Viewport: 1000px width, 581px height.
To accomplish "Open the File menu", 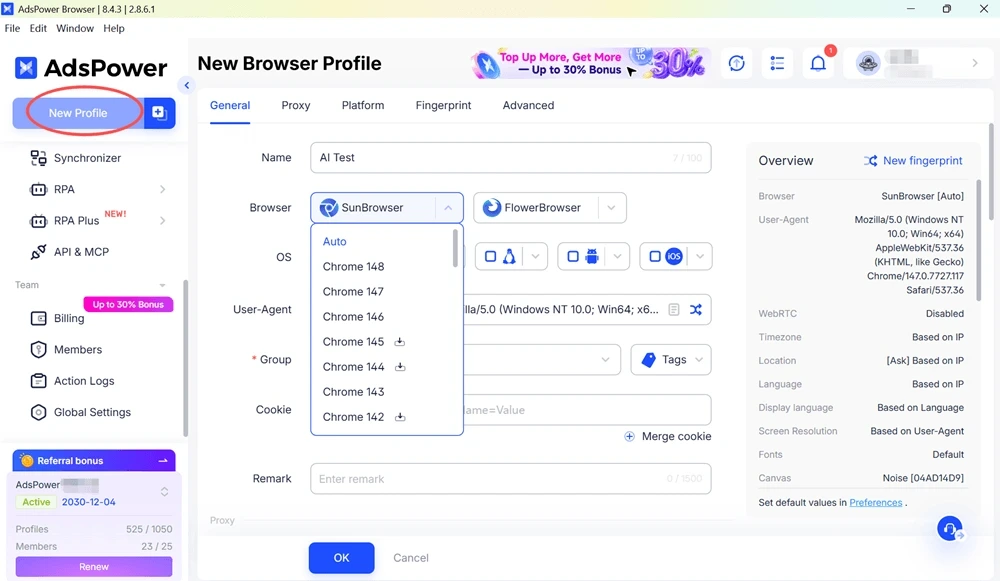I will pyautogui.click(x=12, y=28).
